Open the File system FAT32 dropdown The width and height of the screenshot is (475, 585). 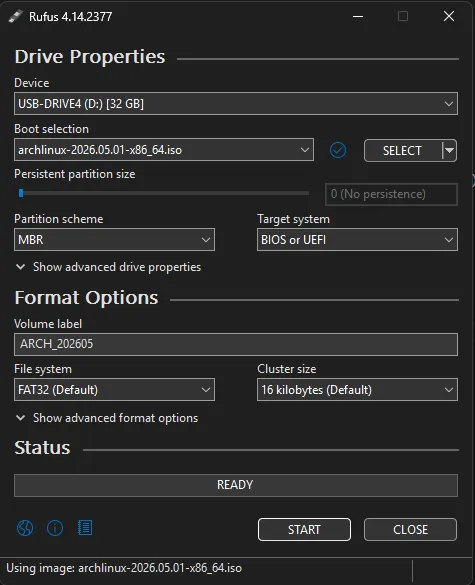[x=114, y=390]
